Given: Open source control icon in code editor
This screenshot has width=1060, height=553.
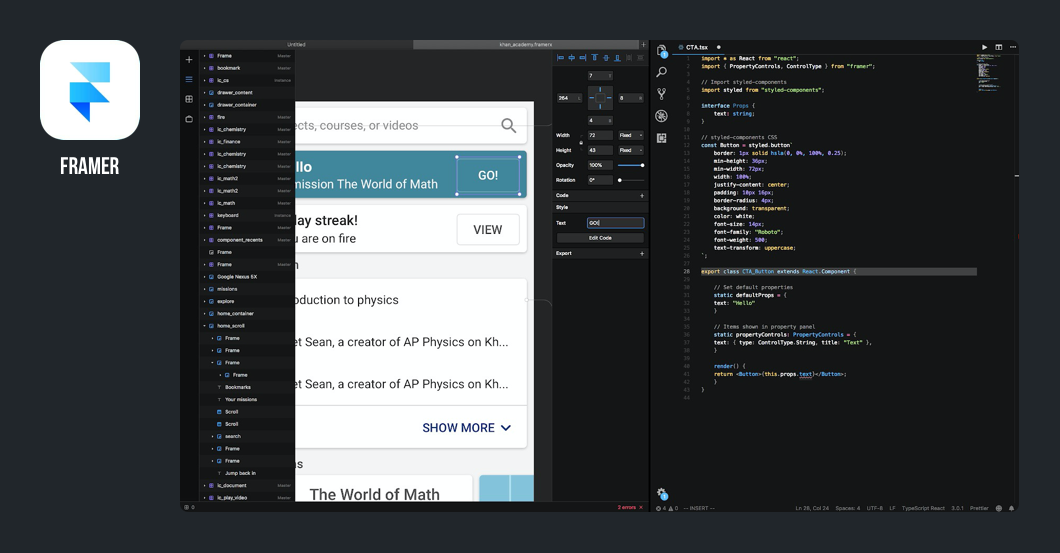Looking at the screenshot, I should tap(662, 93).
